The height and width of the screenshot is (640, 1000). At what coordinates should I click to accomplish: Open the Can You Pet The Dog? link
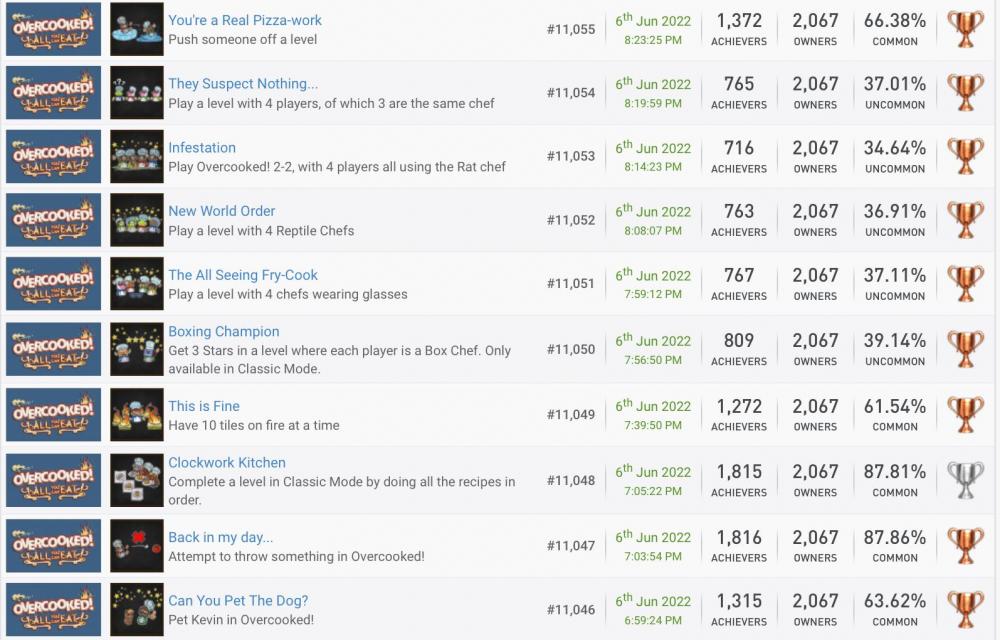tap(238, 601)
